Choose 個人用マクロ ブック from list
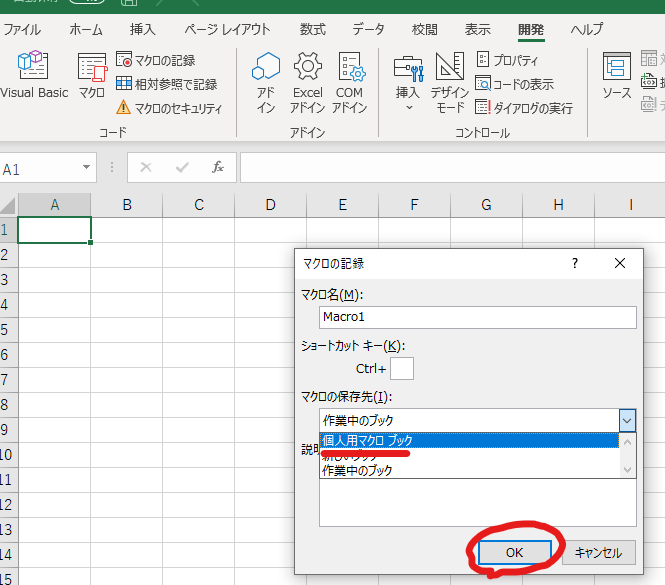This screenshot has height=585, width=665. 469,440
